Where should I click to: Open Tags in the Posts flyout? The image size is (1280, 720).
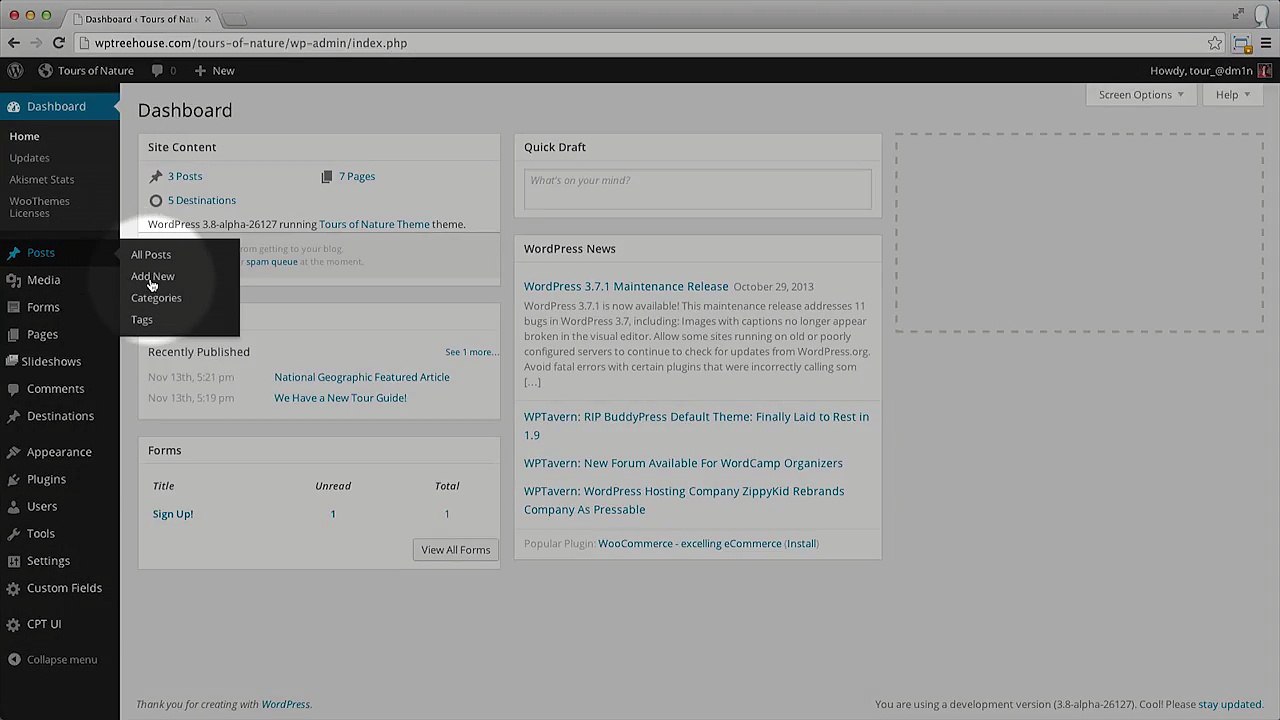(142, 320)
